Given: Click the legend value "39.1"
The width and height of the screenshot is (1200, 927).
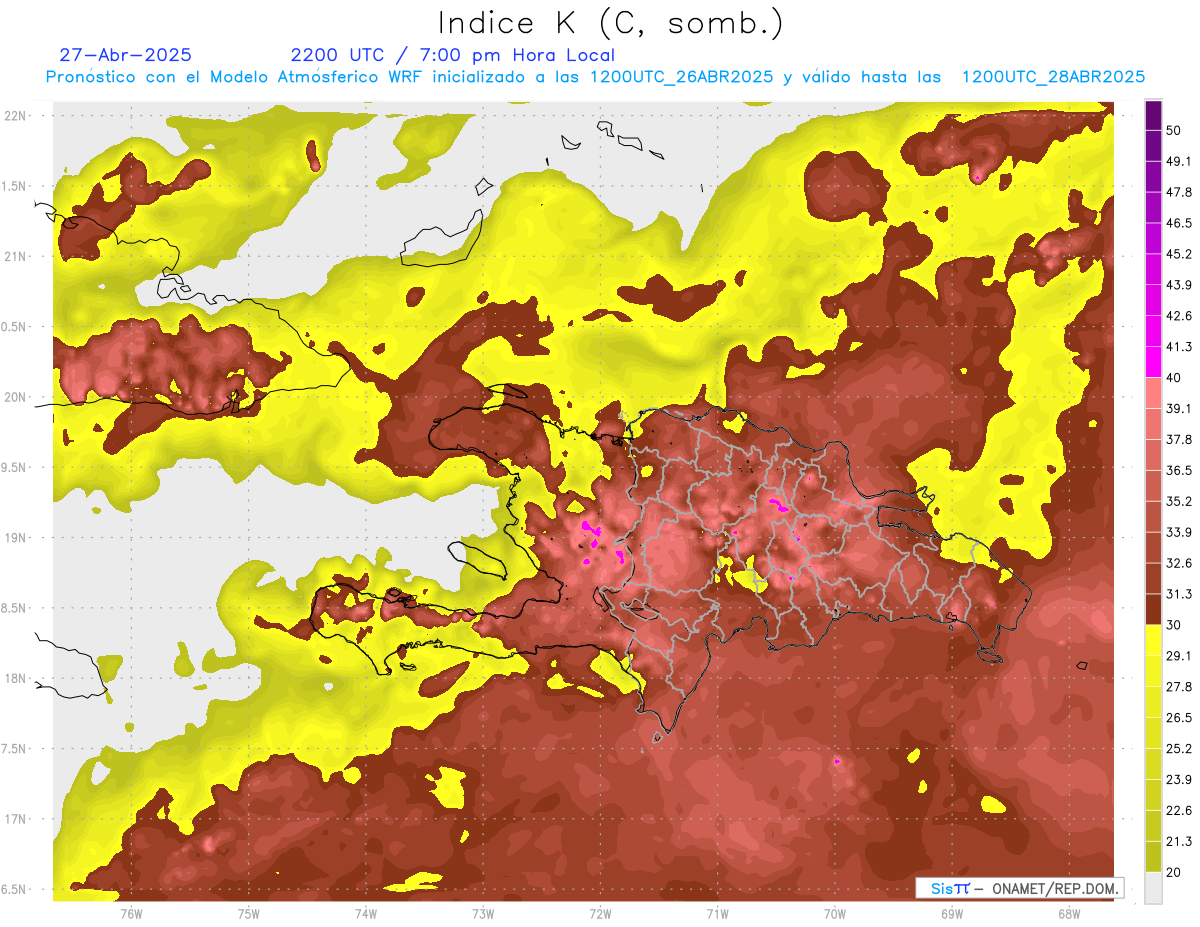Looking at the screenshot, I should click(1179, 408).
